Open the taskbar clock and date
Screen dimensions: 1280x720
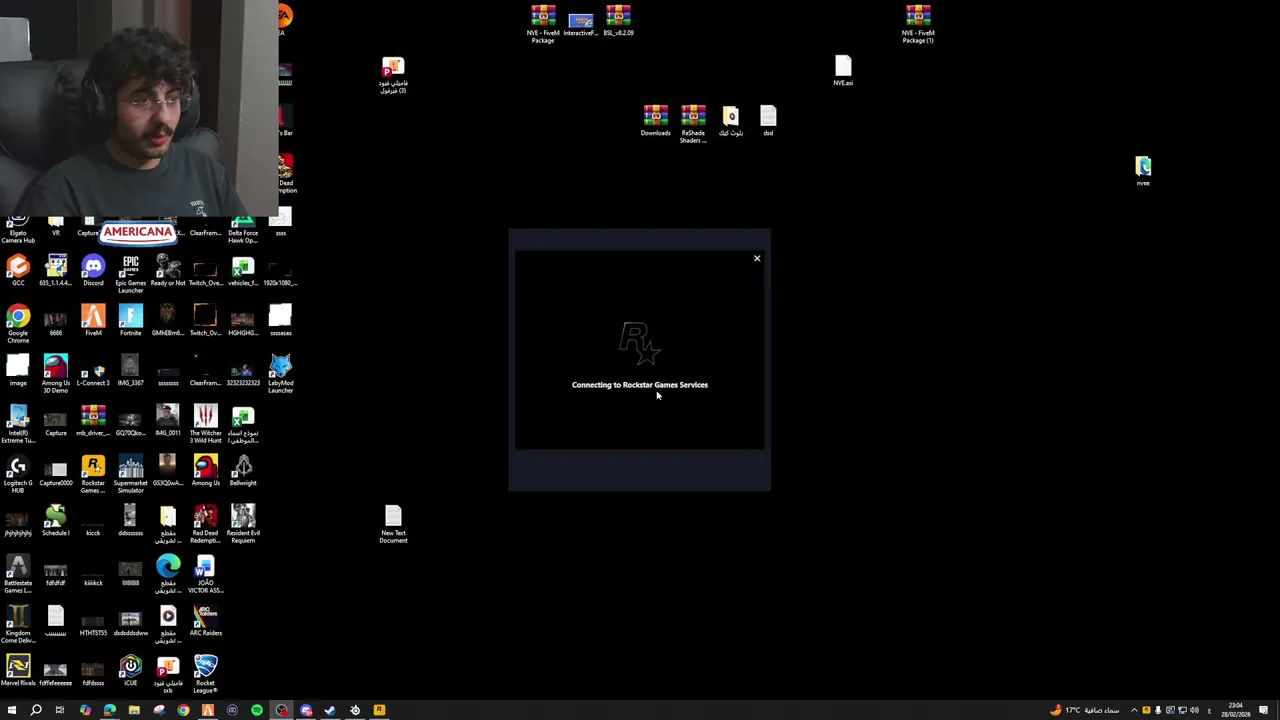point(1236,710)
